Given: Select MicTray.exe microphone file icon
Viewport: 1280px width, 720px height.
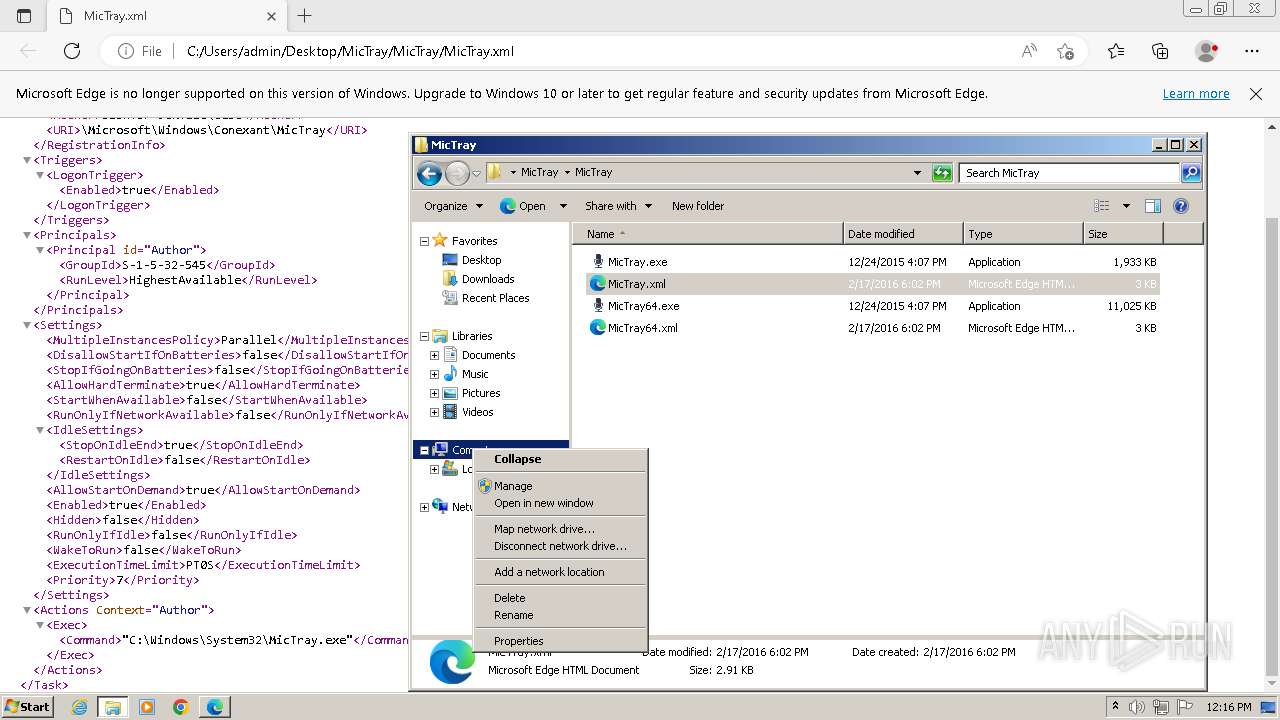Looking at the screenshot, I should point(598,262).
